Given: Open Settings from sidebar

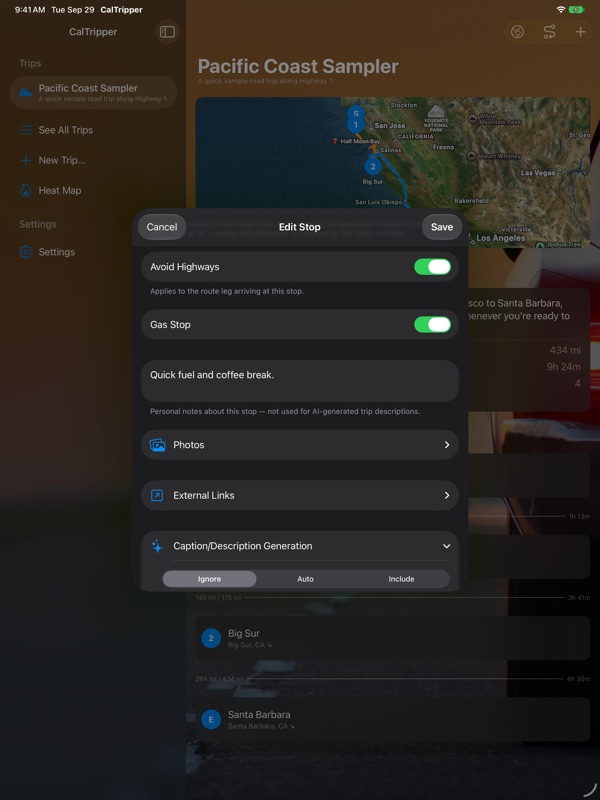Looking at the screenshot, I should coord(93,252).
